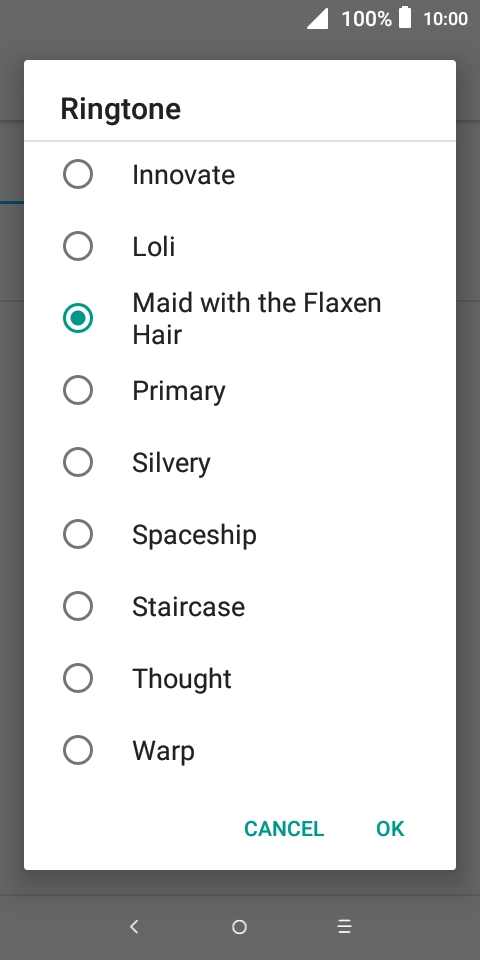Tap the selected Maid with the Flaxen Hair radio
480x960 pixels.
coord(78,318)
